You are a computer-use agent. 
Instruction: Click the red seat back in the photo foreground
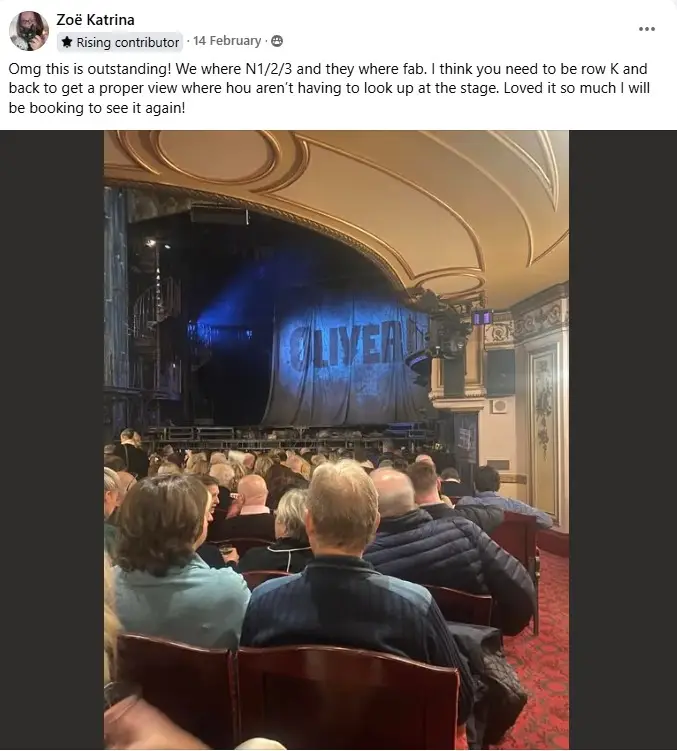click(x=347, y=697)
